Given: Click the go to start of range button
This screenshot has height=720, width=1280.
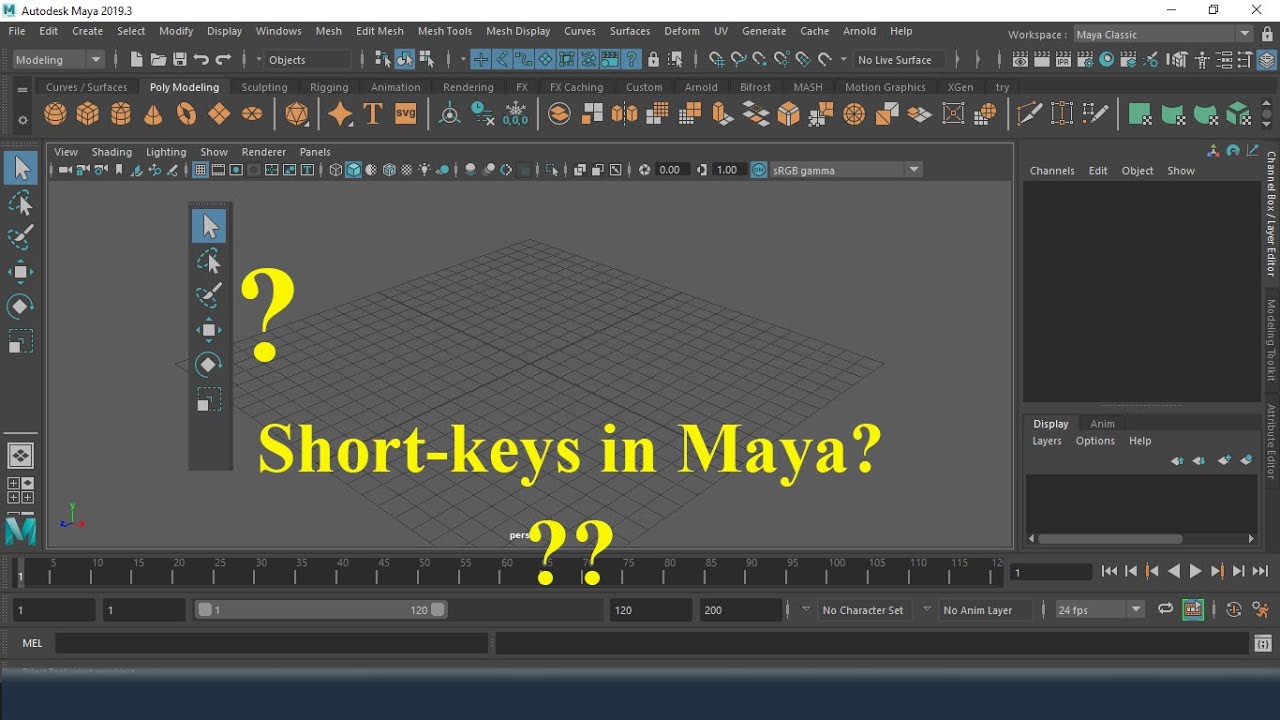Looking at the screenshot, I should [1109, 571].
